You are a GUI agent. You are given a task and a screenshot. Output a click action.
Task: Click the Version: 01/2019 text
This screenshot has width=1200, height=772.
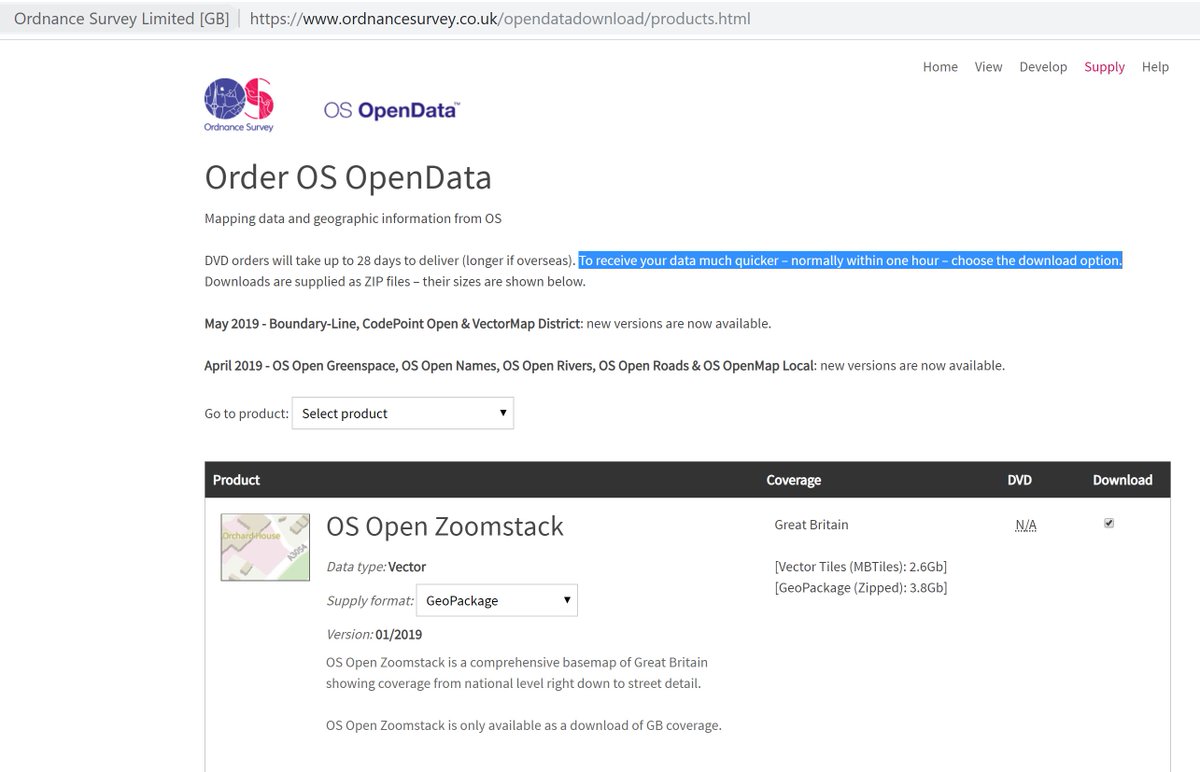pyautogui.click(x=374, y=634)
